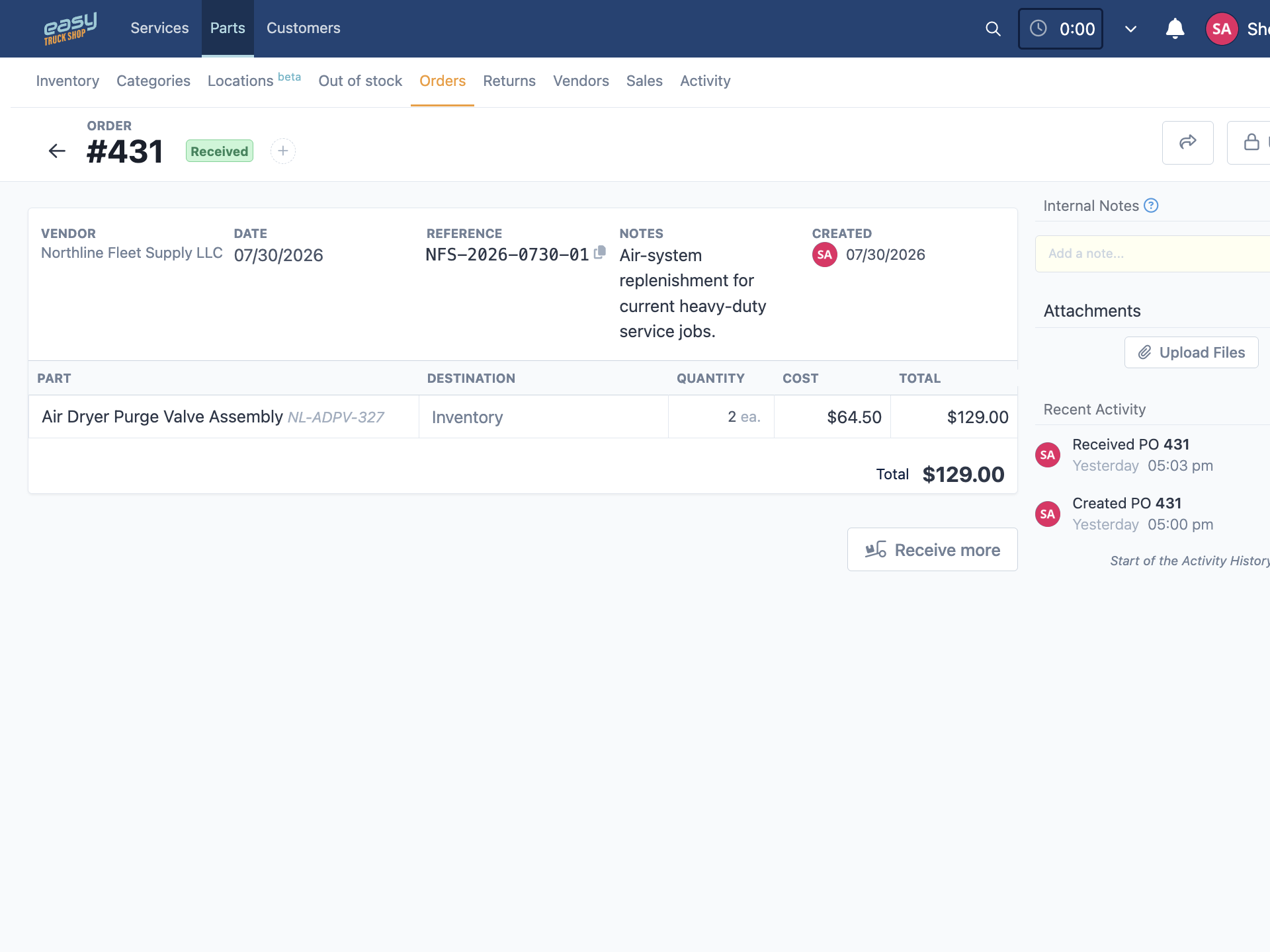
Task: Click the Received status badge
Action: pyautogui.click(x=220, y=151)
